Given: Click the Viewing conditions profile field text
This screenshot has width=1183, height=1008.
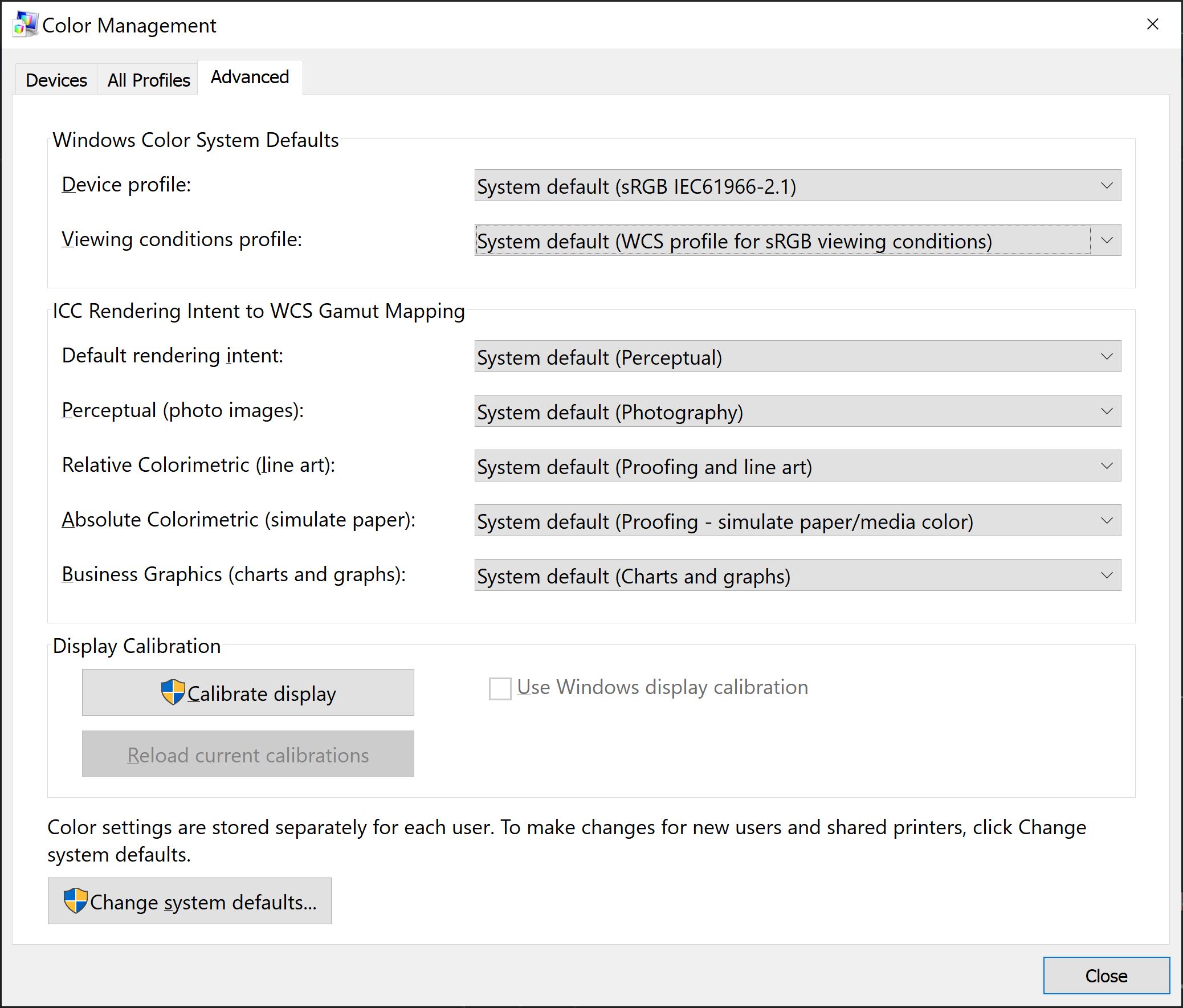Looking at the screenshot, I should tap(733, 241).
